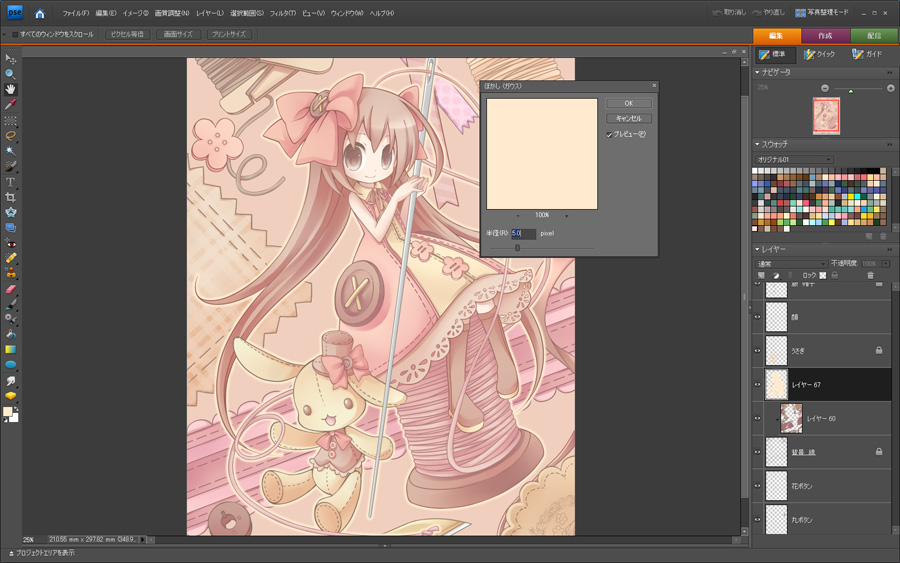Switch to the 配信 tab
The width and height of the screenshot is (900, 563).
874,36
